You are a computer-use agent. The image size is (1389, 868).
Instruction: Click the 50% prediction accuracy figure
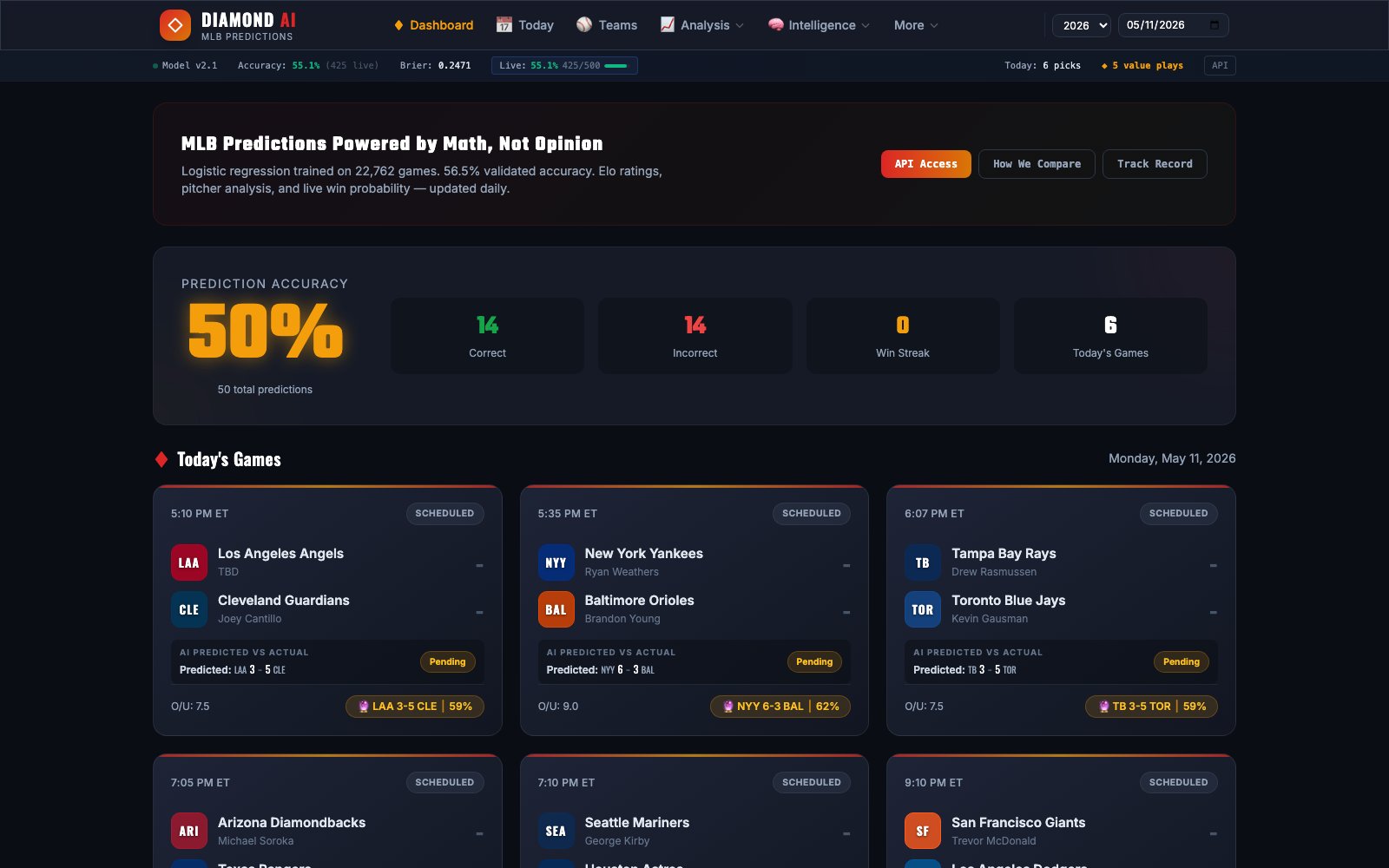pyautogui.click(x=266, y=331)
